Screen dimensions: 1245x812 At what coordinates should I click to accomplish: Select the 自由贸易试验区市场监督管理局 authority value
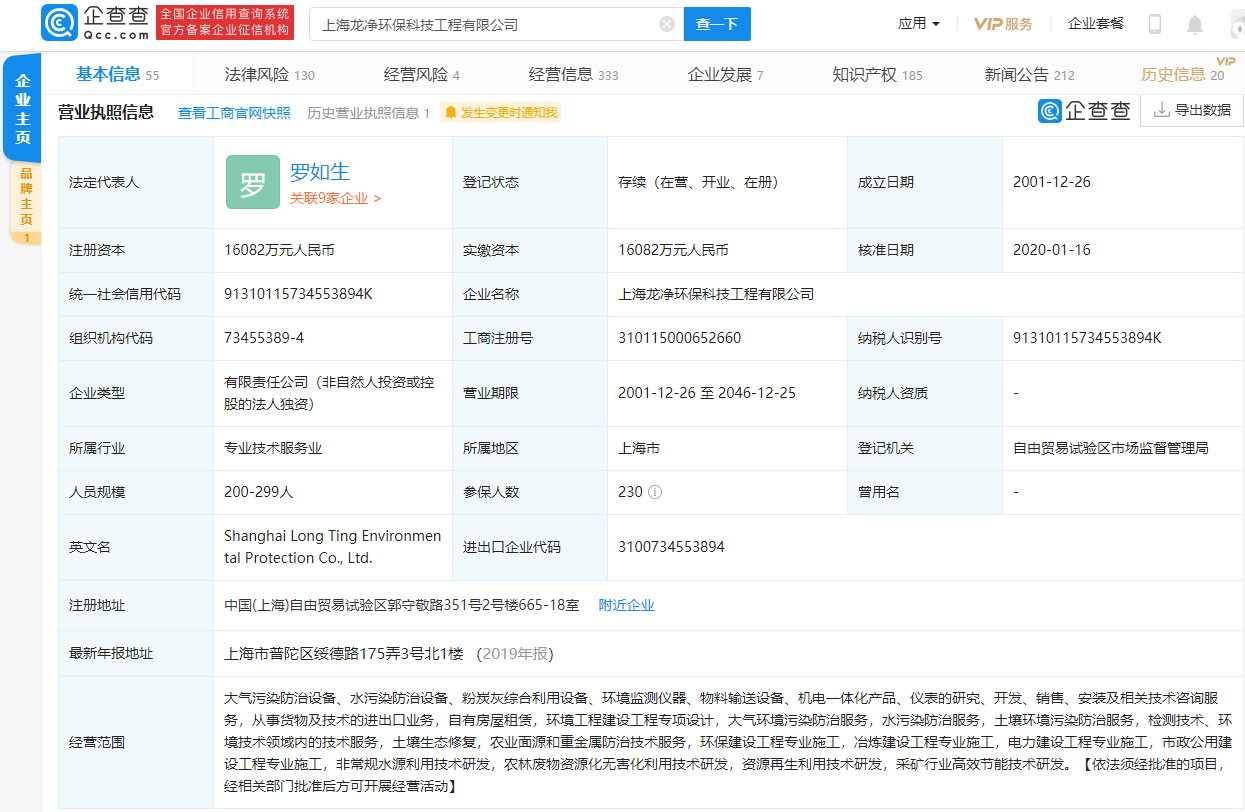point(1110,448)
